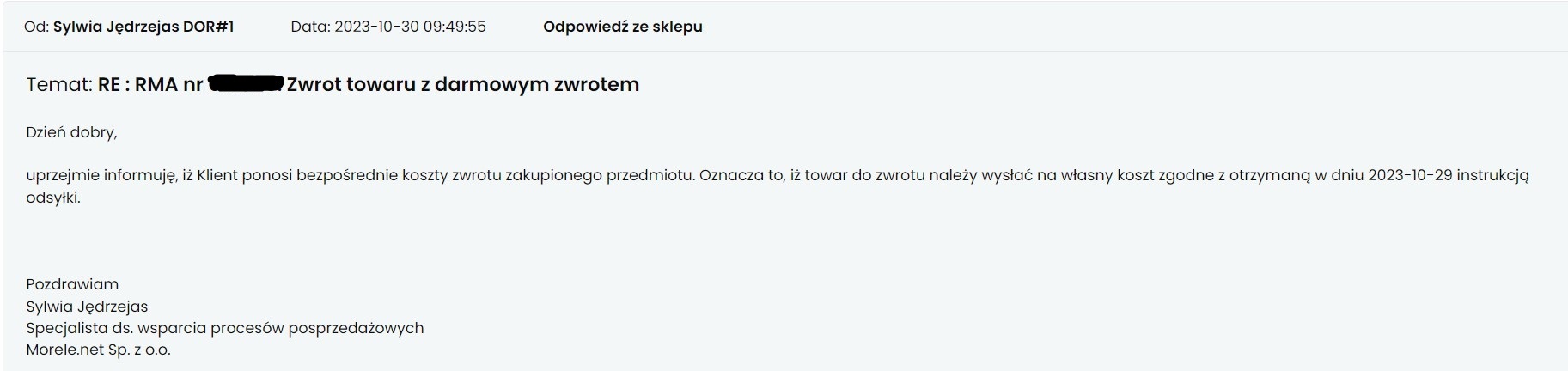The width and height of the screenshot is (1568, 371).
Task: Click the closing "Pozdrawiam"
Action: (x=72, y=284)
